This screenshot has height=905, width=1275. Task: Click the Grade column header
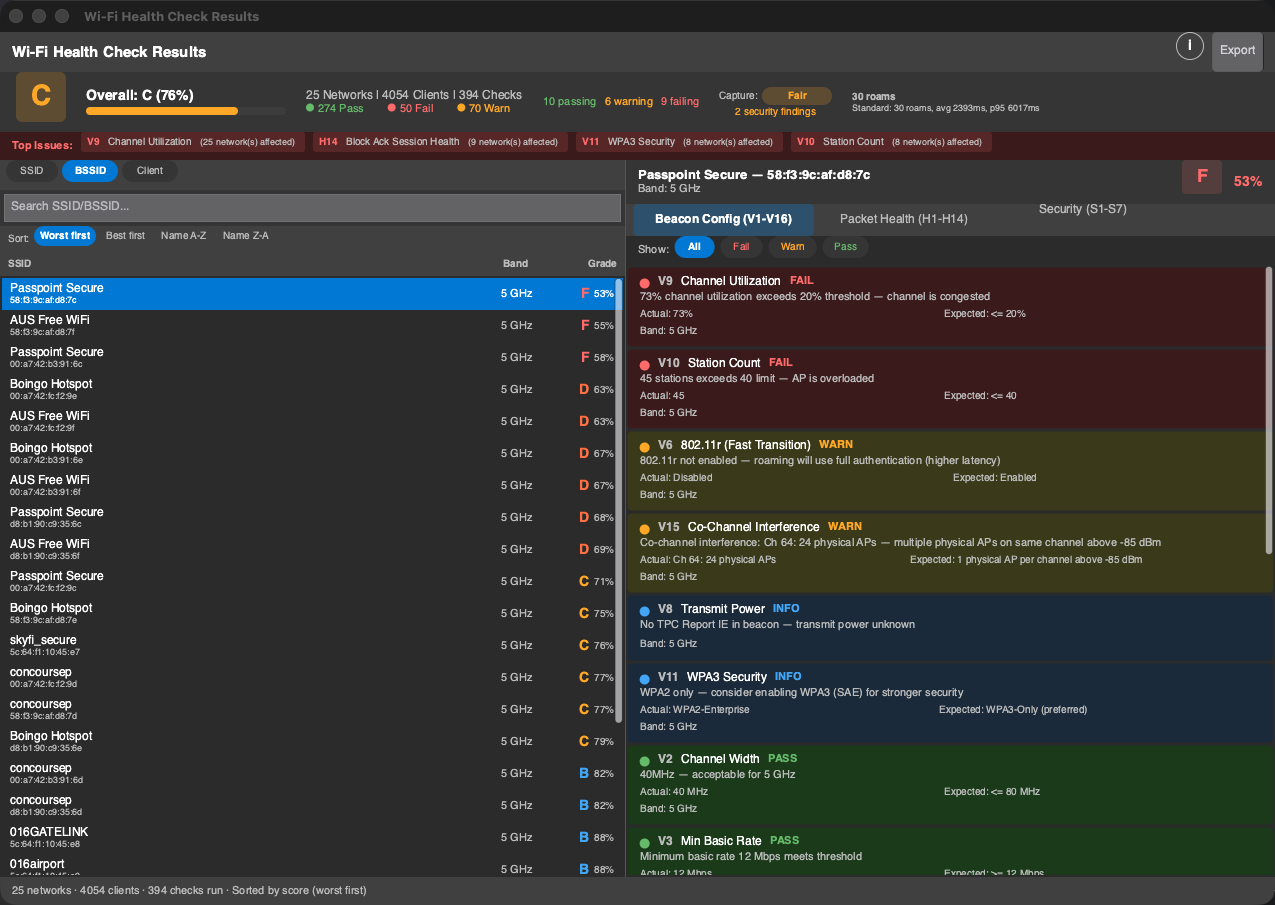[x=601, y=264]
